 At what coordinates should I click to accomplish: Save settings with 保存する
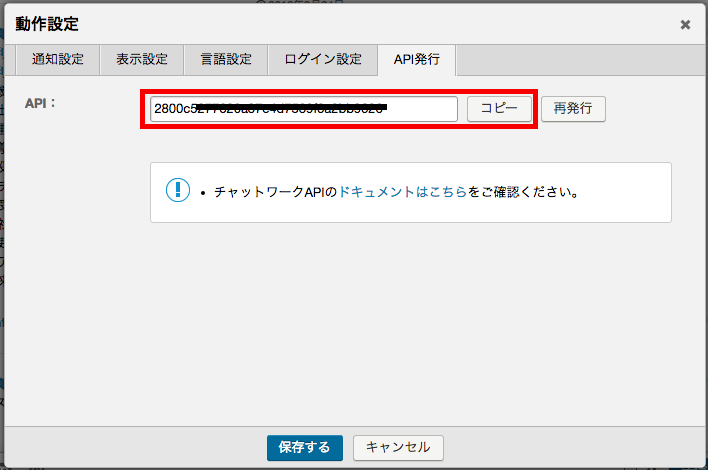[x=305, y=447]
